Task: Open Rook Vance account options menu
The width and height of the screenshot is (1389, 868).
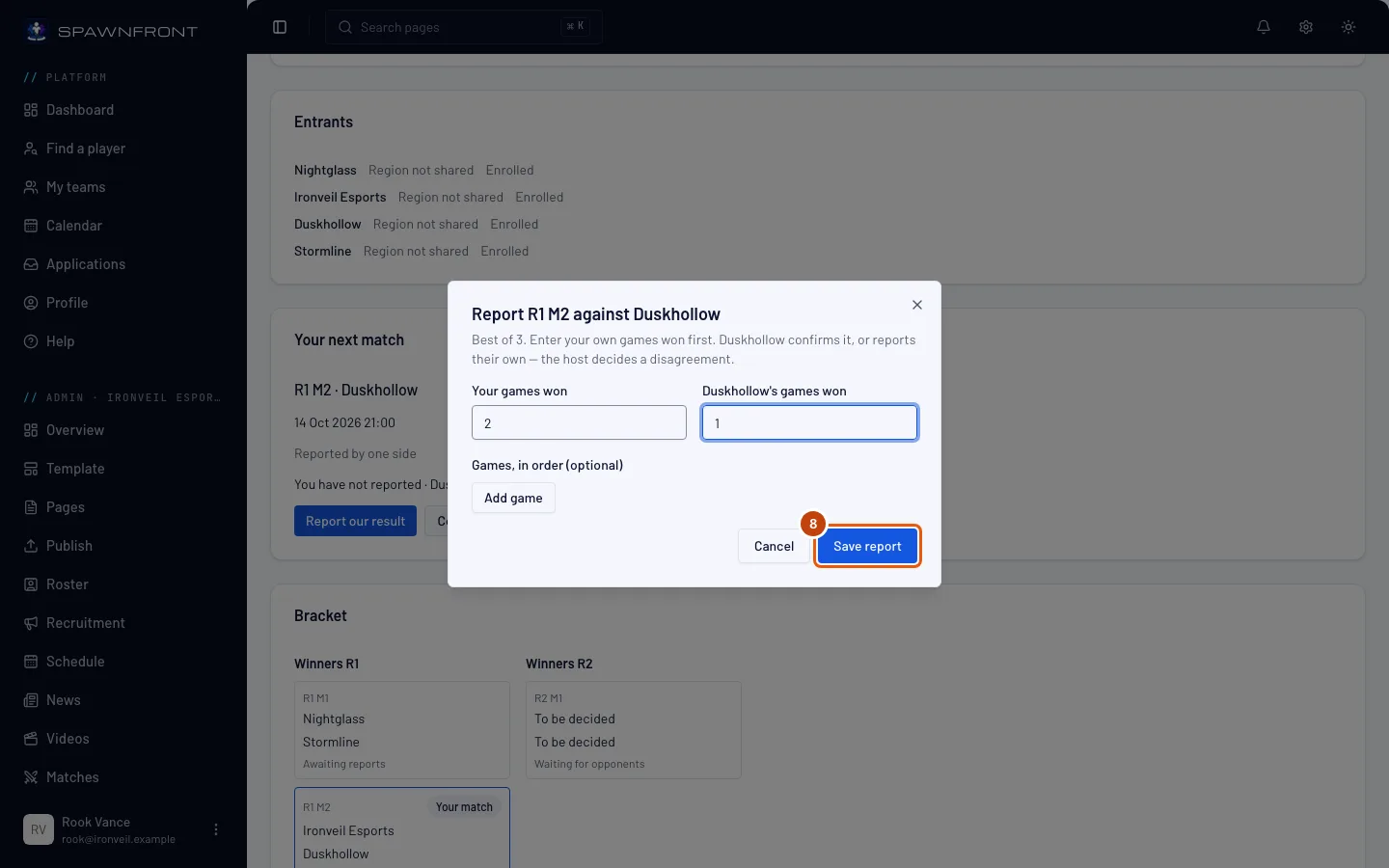Action: 216,829
